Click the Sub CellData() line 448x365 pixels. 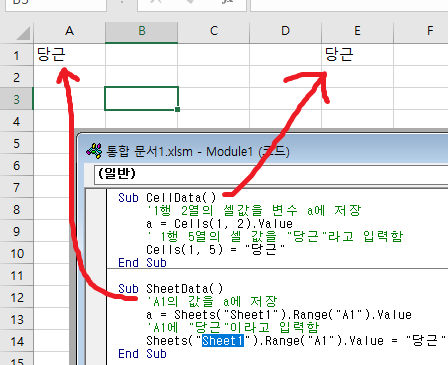167,198
